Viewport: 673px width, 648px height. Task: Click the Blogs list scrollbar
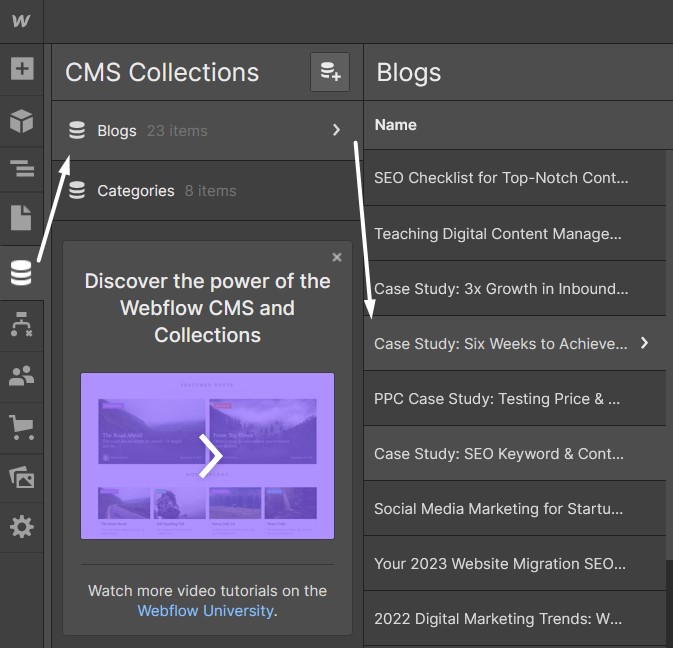[669, 355]
